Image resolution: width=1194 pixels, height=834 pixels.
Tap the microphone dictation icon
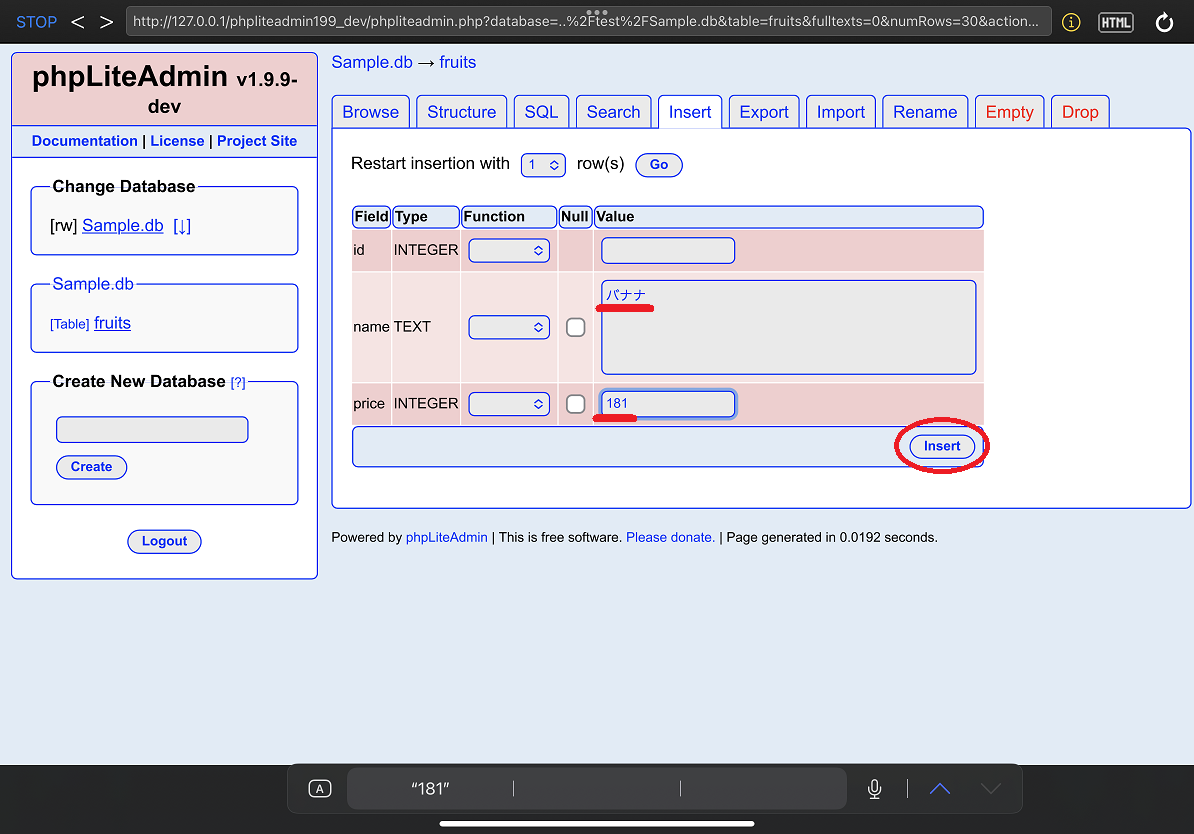[874, 788]
